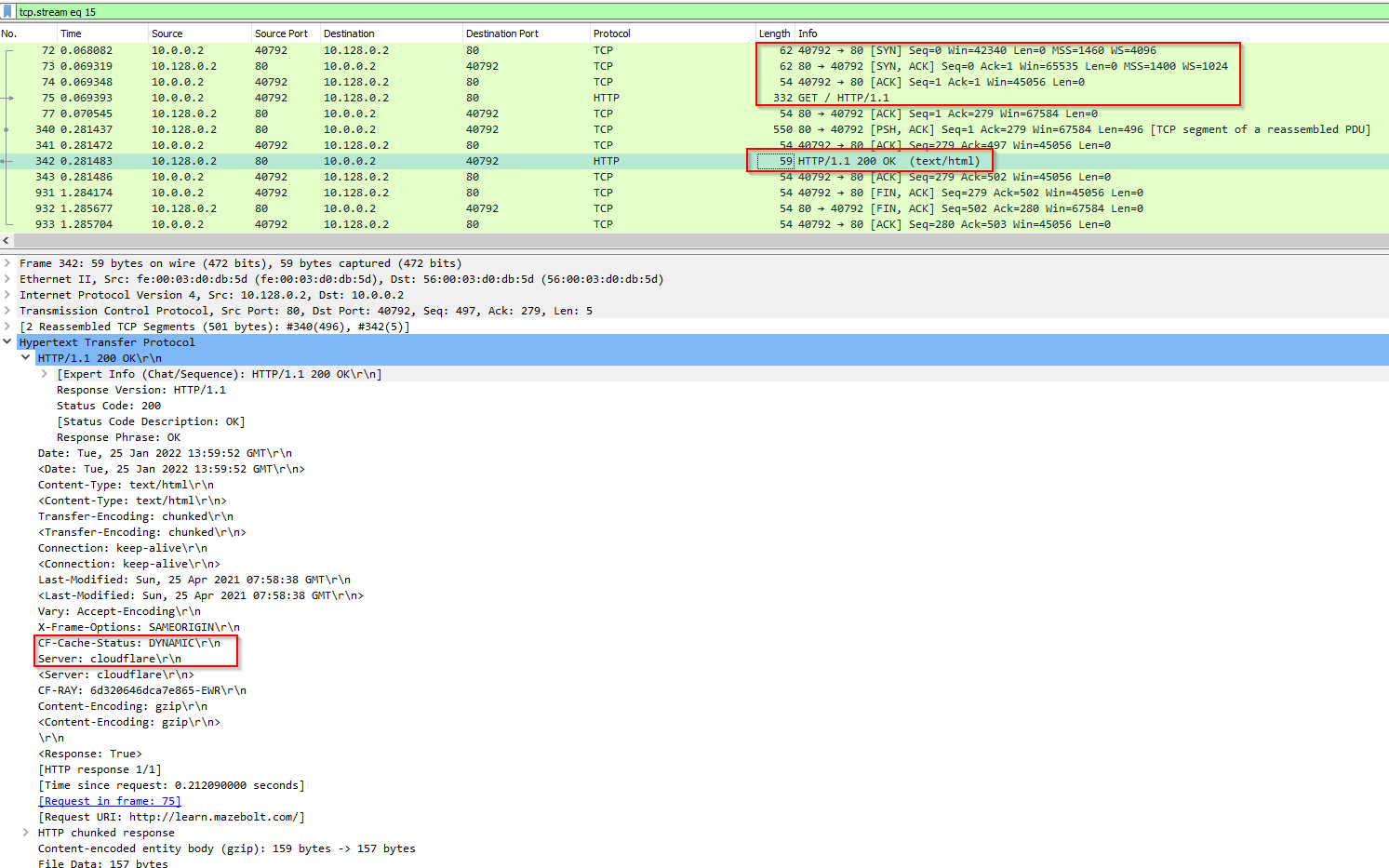Expand the Ethernet II section
Viewport: 1389px width, 868px height.
8,278
